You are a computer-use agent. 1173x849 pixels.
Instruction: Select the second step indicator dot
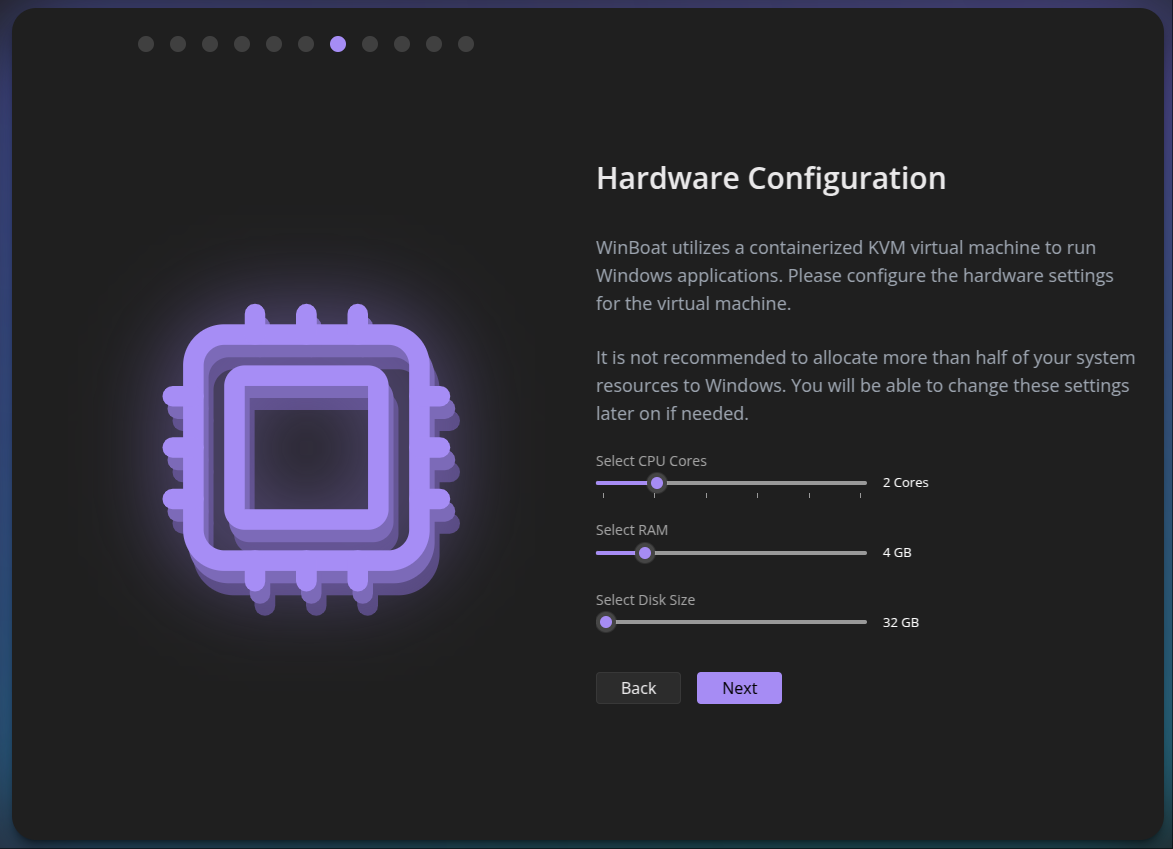point(178,44)
